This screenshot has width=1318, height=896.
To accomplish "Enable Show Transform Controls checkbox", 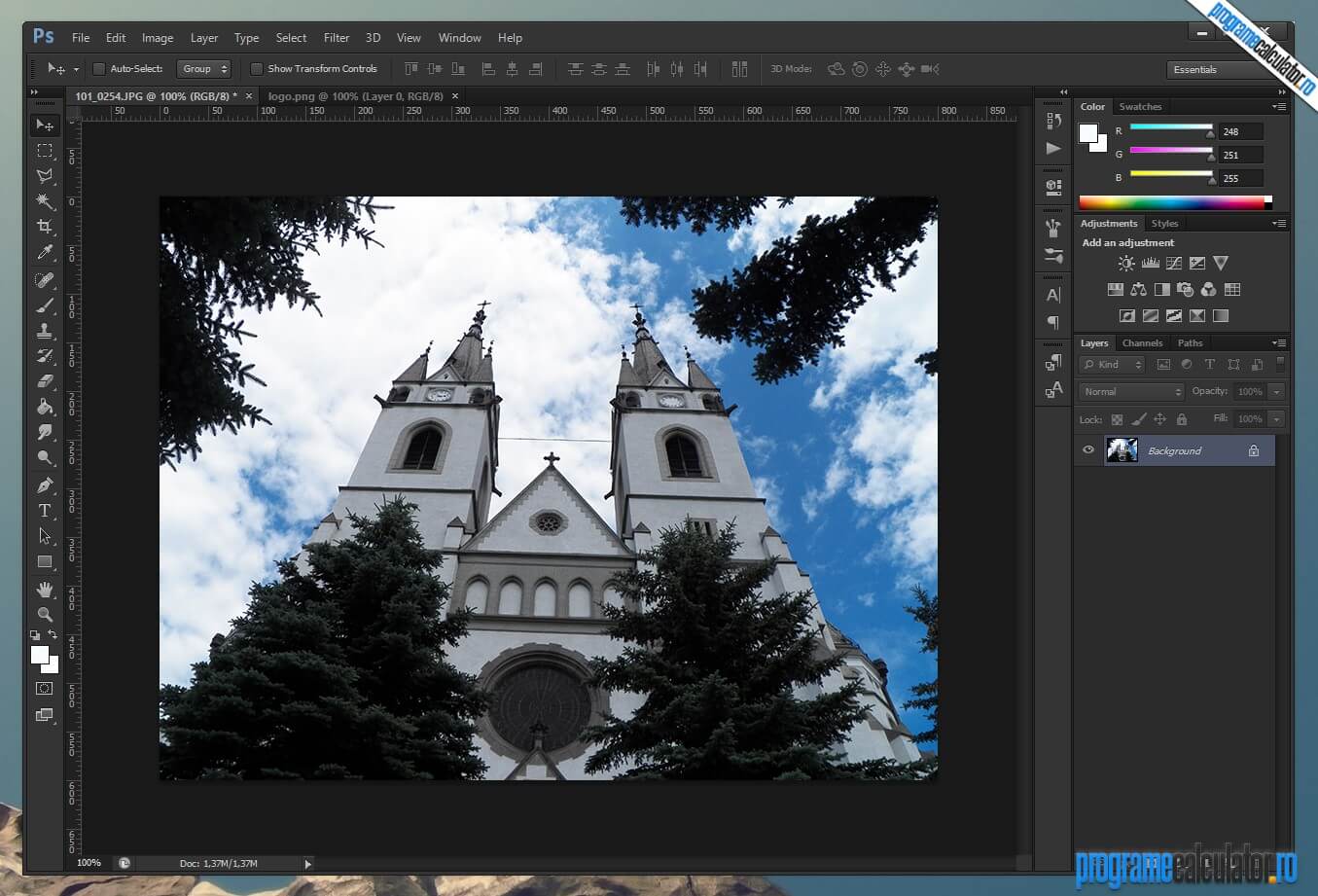I will coord(257,69).
